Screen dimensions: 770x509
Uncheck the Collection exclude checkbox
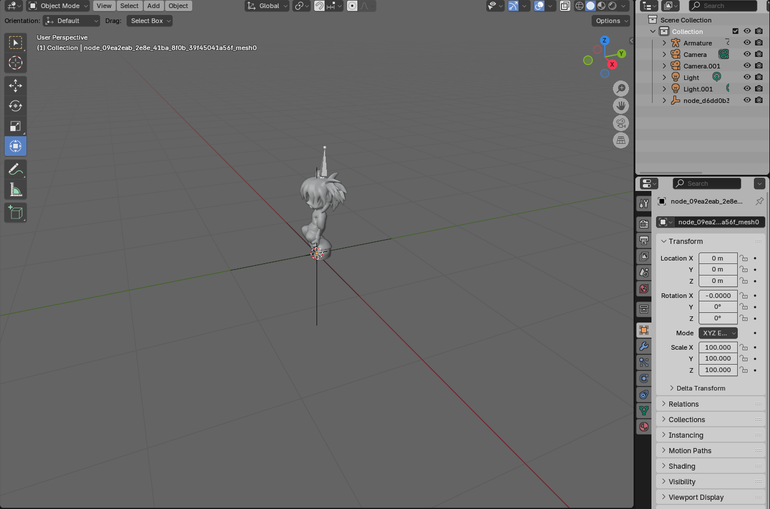coord(735,31)
